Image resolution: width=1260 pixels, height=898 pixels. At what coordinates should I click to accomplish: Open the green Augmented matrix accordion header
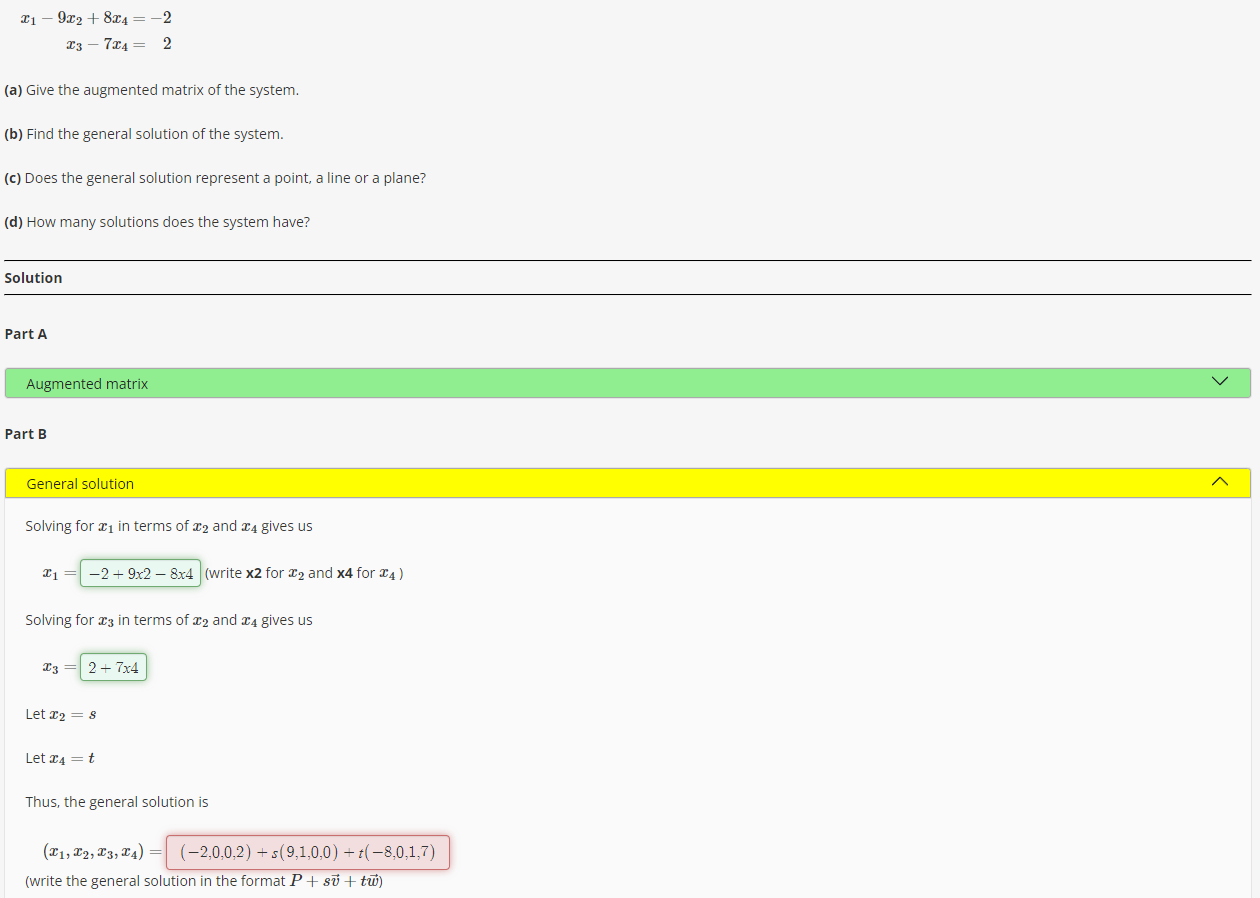(87, 382)
